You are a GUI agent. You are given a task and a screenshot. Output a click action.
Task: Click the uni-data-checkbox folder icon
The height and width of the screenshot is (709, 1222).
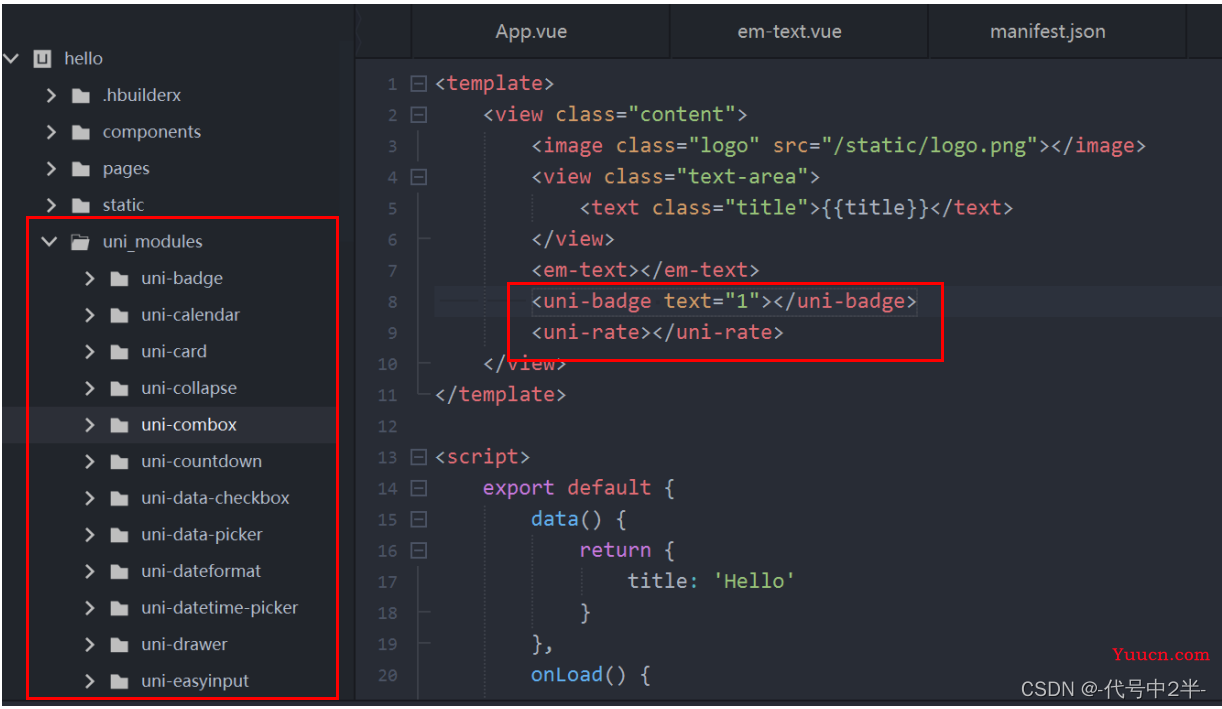pos(120,498)
